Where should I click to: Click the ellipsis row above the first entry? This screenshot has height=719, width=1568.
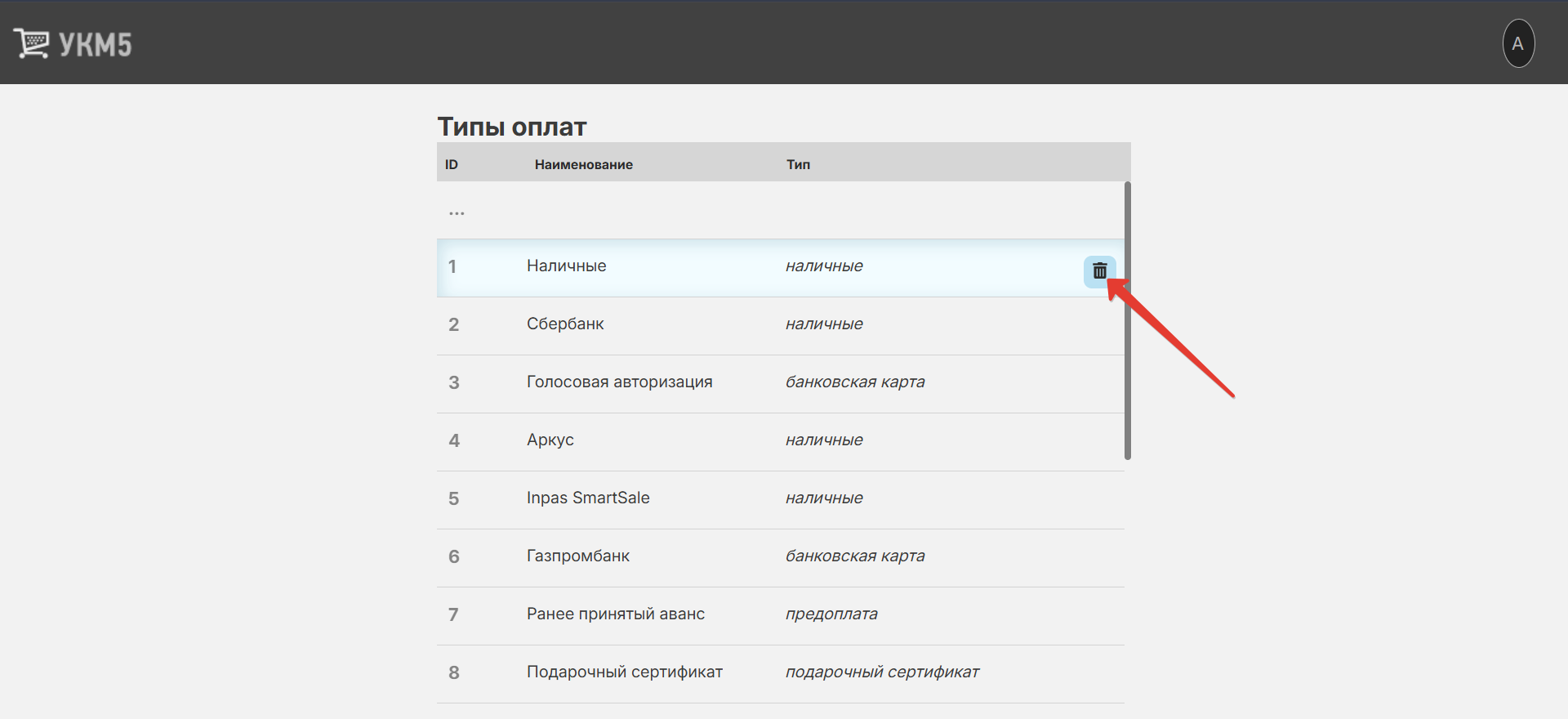[x=457, y=212]
